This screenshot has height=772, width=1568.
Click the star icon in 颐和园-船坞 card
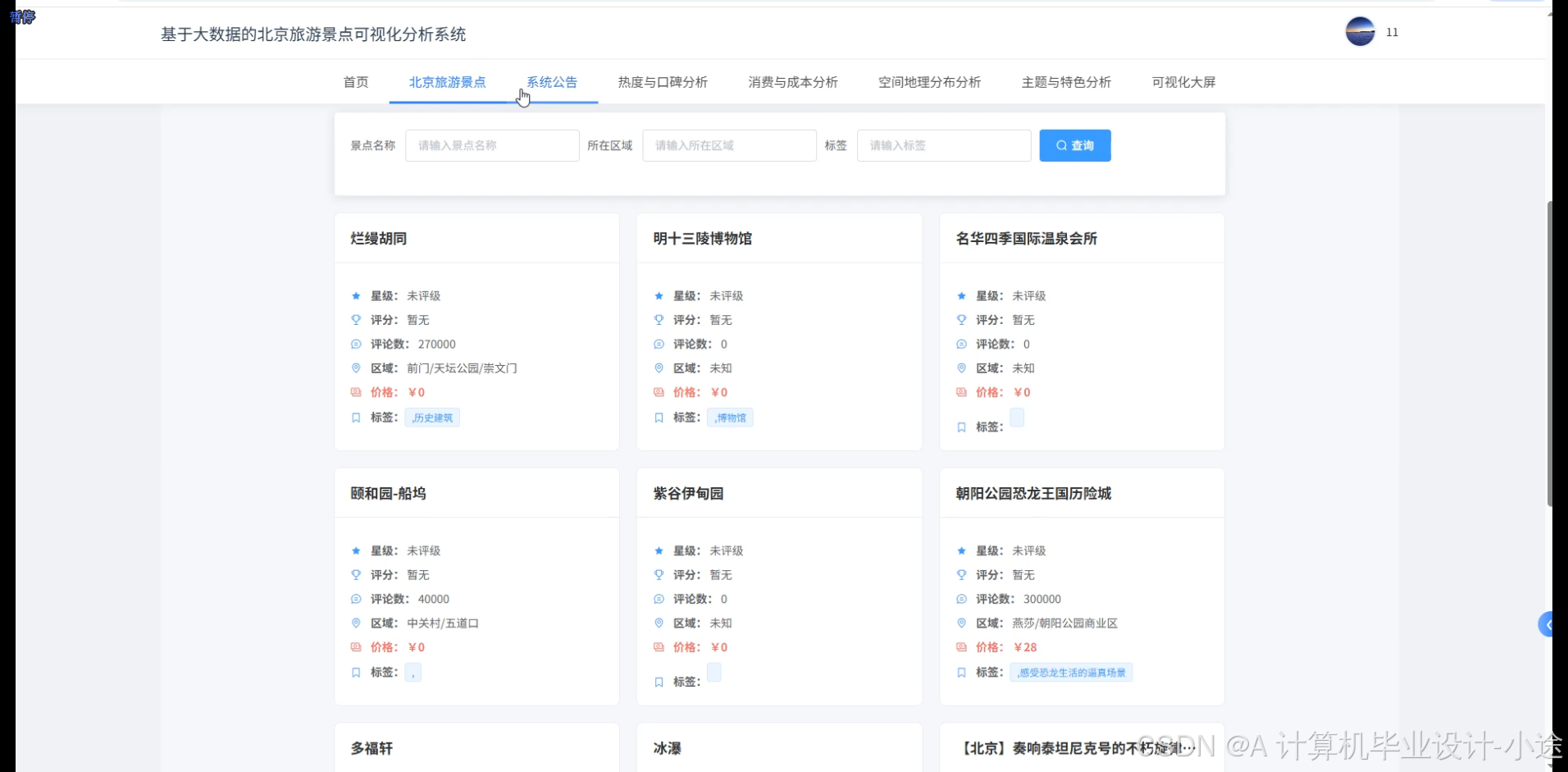pyautogui.click(x=356, y=551)
